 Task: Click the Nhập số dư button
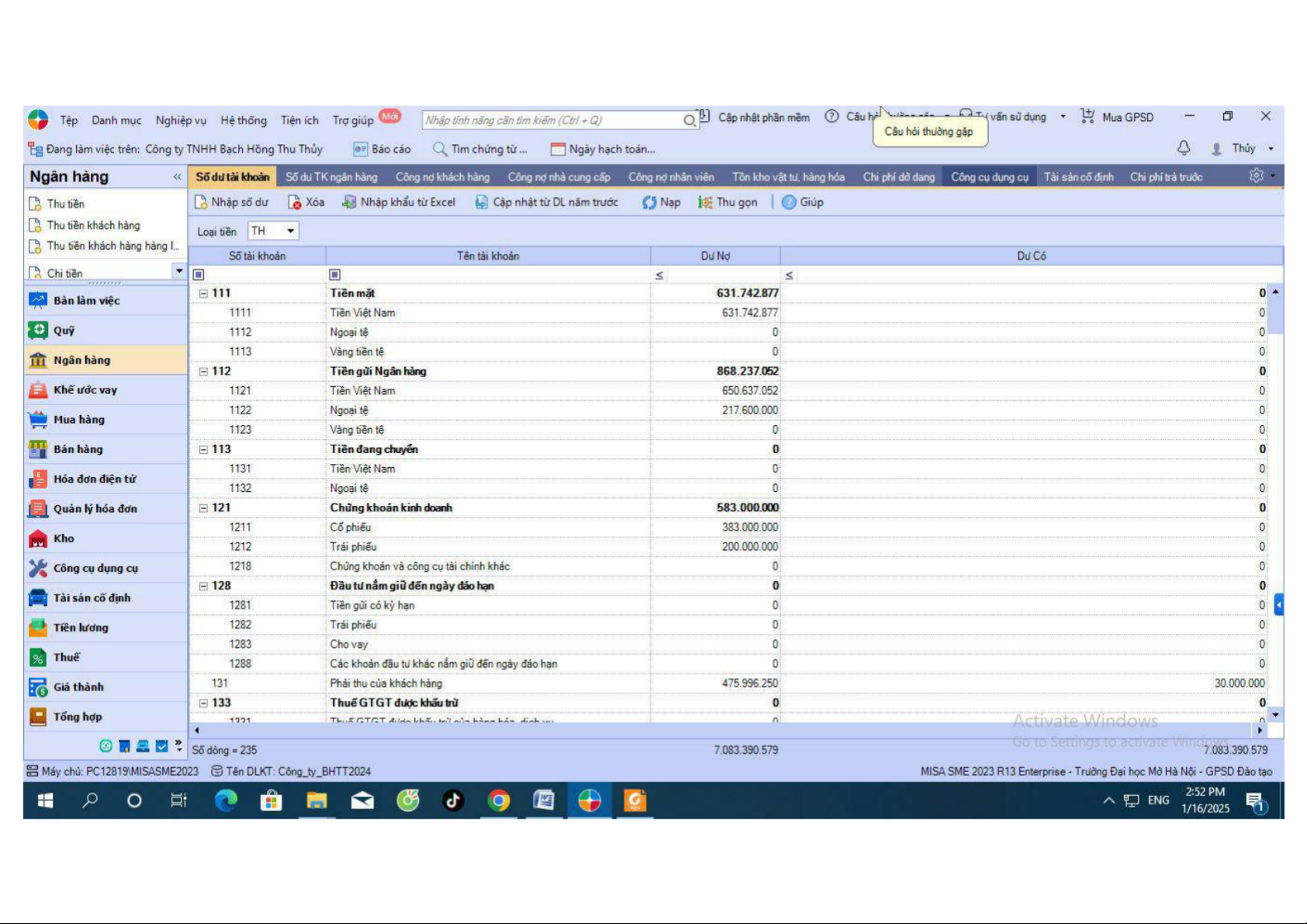(x=231, y=202)
